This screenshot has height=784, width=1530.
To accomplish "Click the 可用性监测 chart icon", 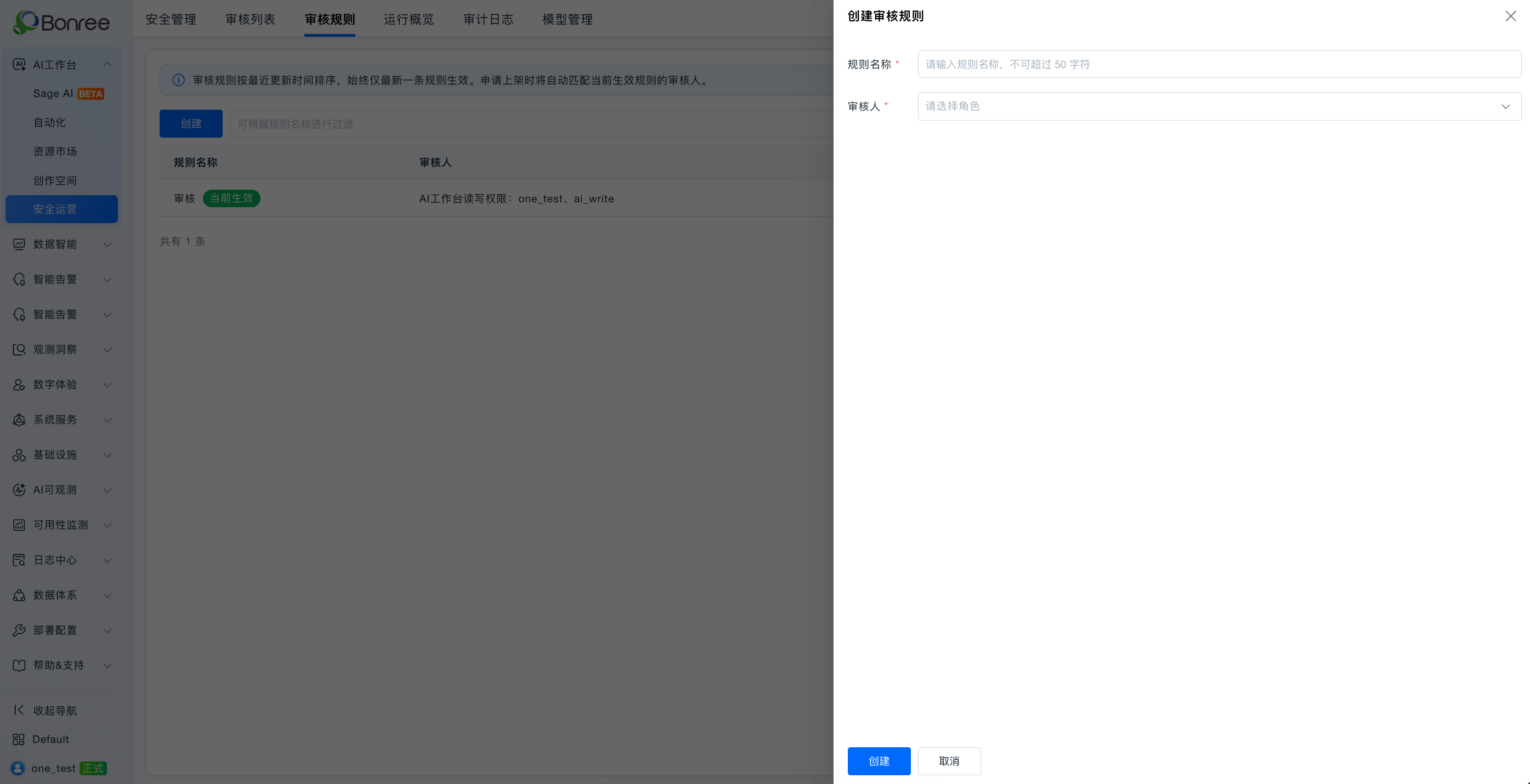I will 19,525.
